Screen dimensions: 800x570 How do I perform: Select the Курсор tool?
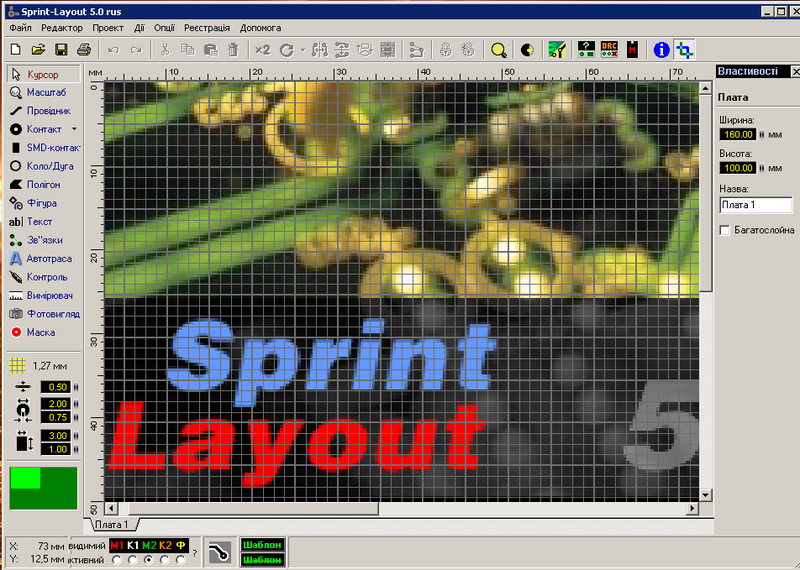coord(43,75)
